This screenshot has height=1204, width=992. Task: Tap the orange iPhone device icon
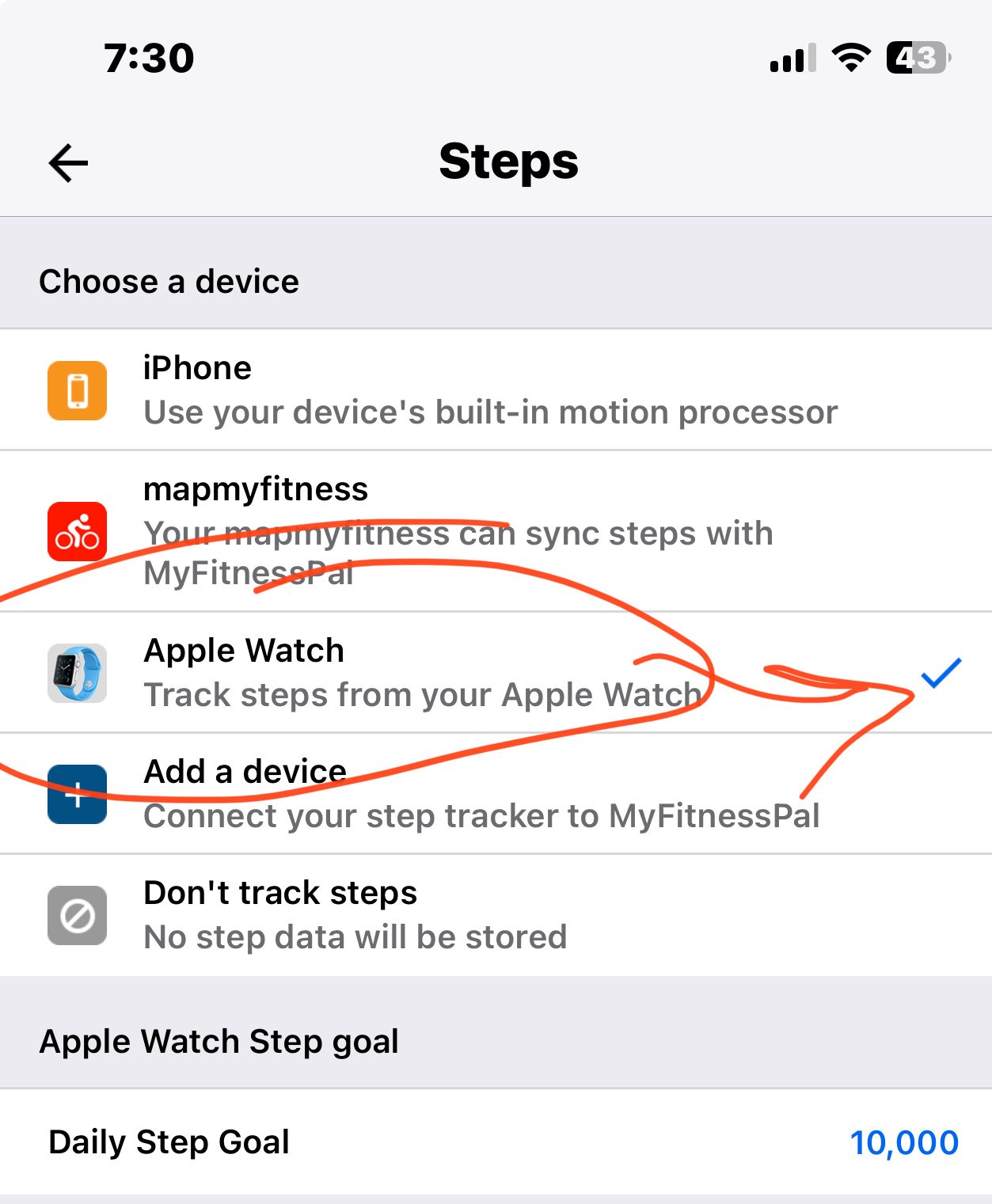pyautogui.click(x=77, y=390)
